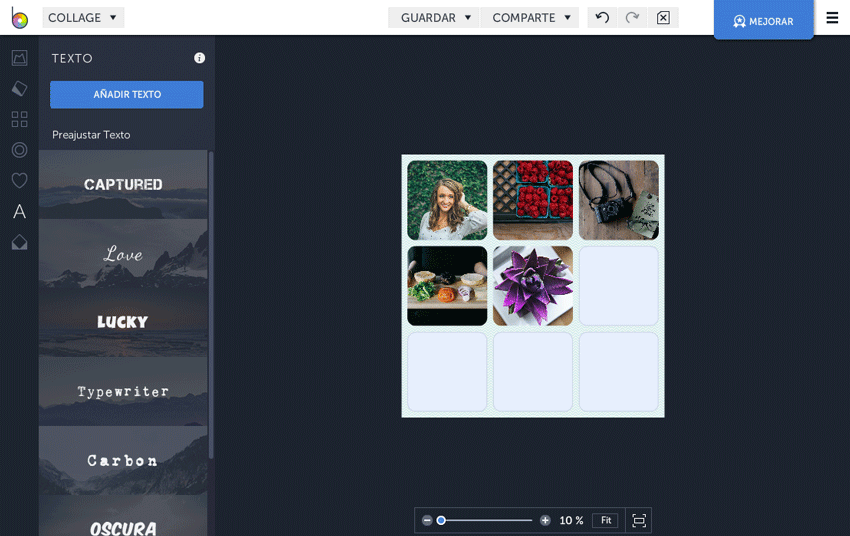Click the Preajustar Texto label
Screen dimensions: 850x536
(x=91, y=135)
